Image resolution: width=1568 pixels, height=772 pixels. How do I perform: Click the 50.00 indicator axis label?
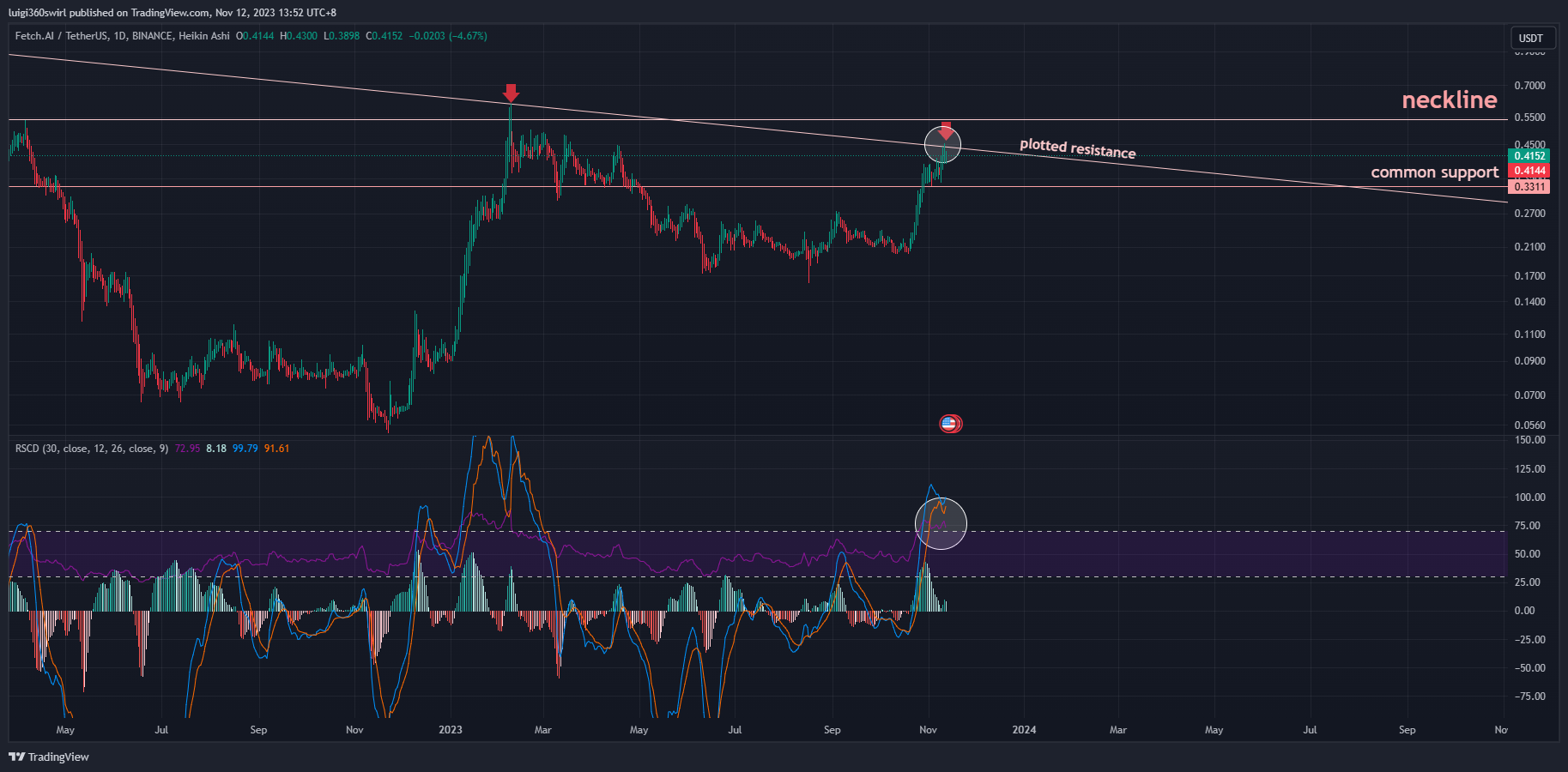pos(1527,554)
